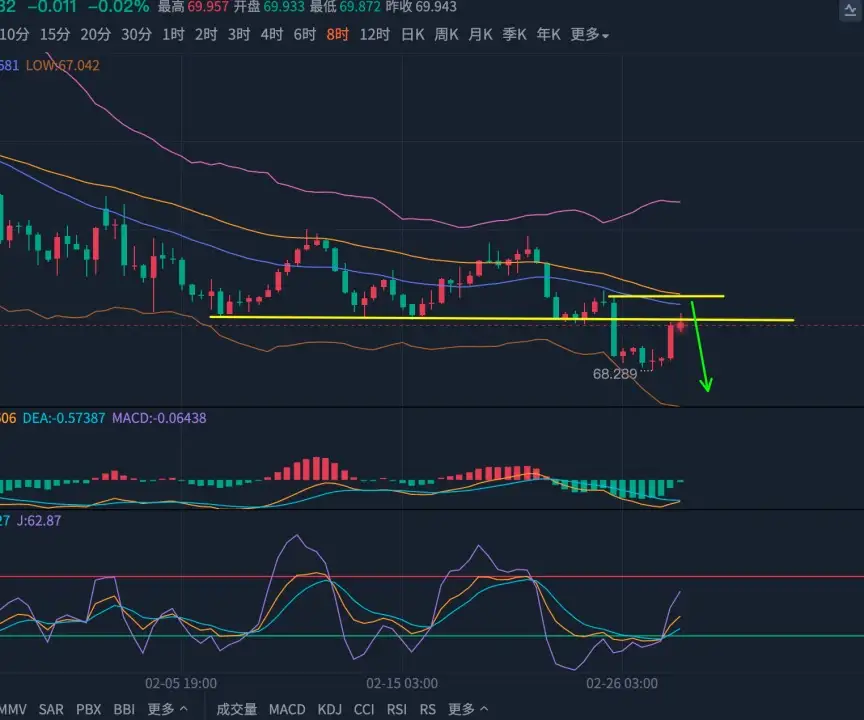Screen dimensions: 864x720
Task: Click the 开盘 69.933 open price value
Action: coord(269,7)
